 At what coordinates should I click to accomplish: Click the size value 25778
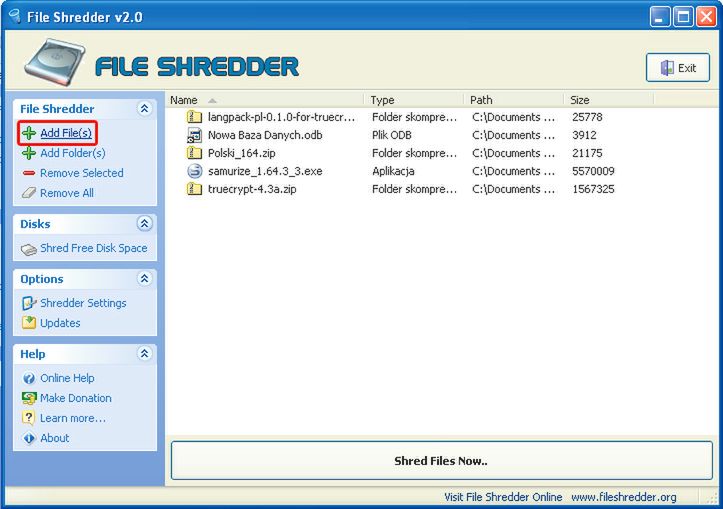tap(587, 117)
